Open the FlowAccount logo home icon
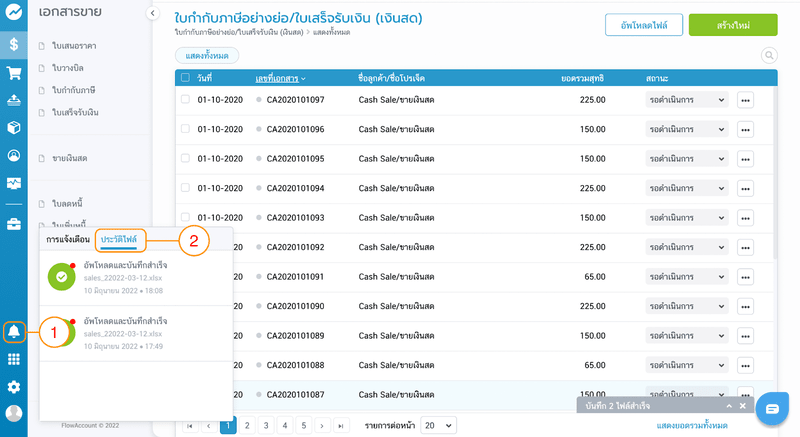The width and height of the screenshot is (800, 437). point(14,11)
